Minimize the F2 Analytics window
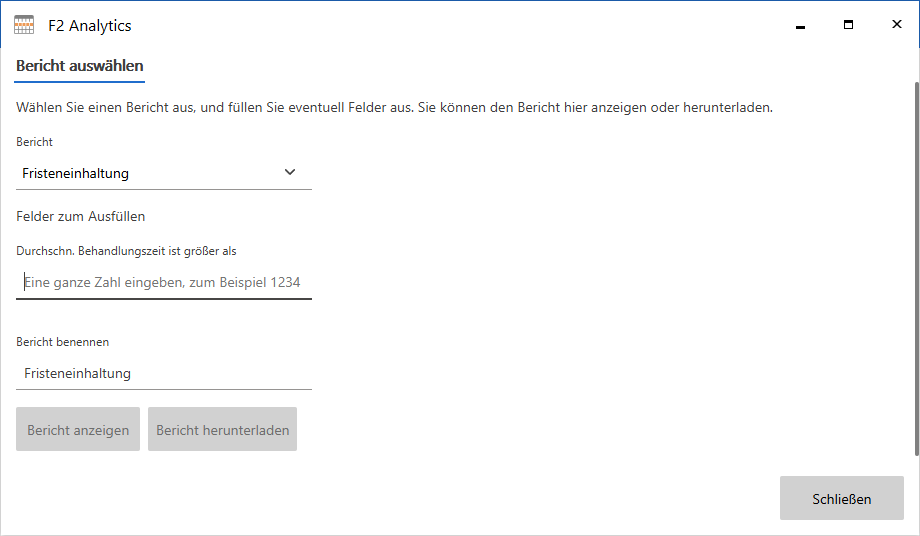The height and width of the screenshot is (536, 920). point(800,25)
